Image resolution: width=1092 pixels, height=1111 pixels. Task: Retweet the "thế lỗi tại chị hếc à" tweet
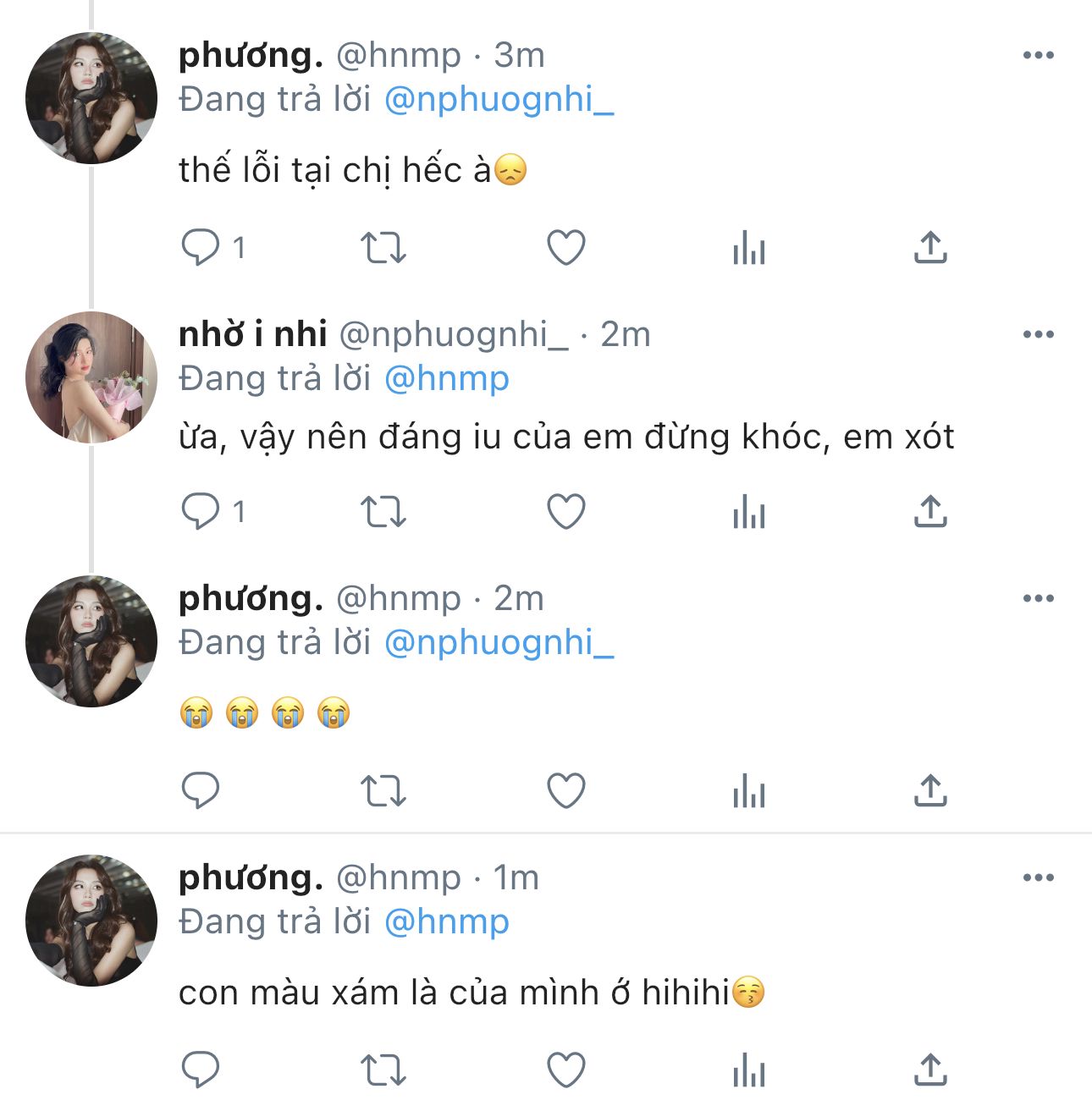point(383,248)
